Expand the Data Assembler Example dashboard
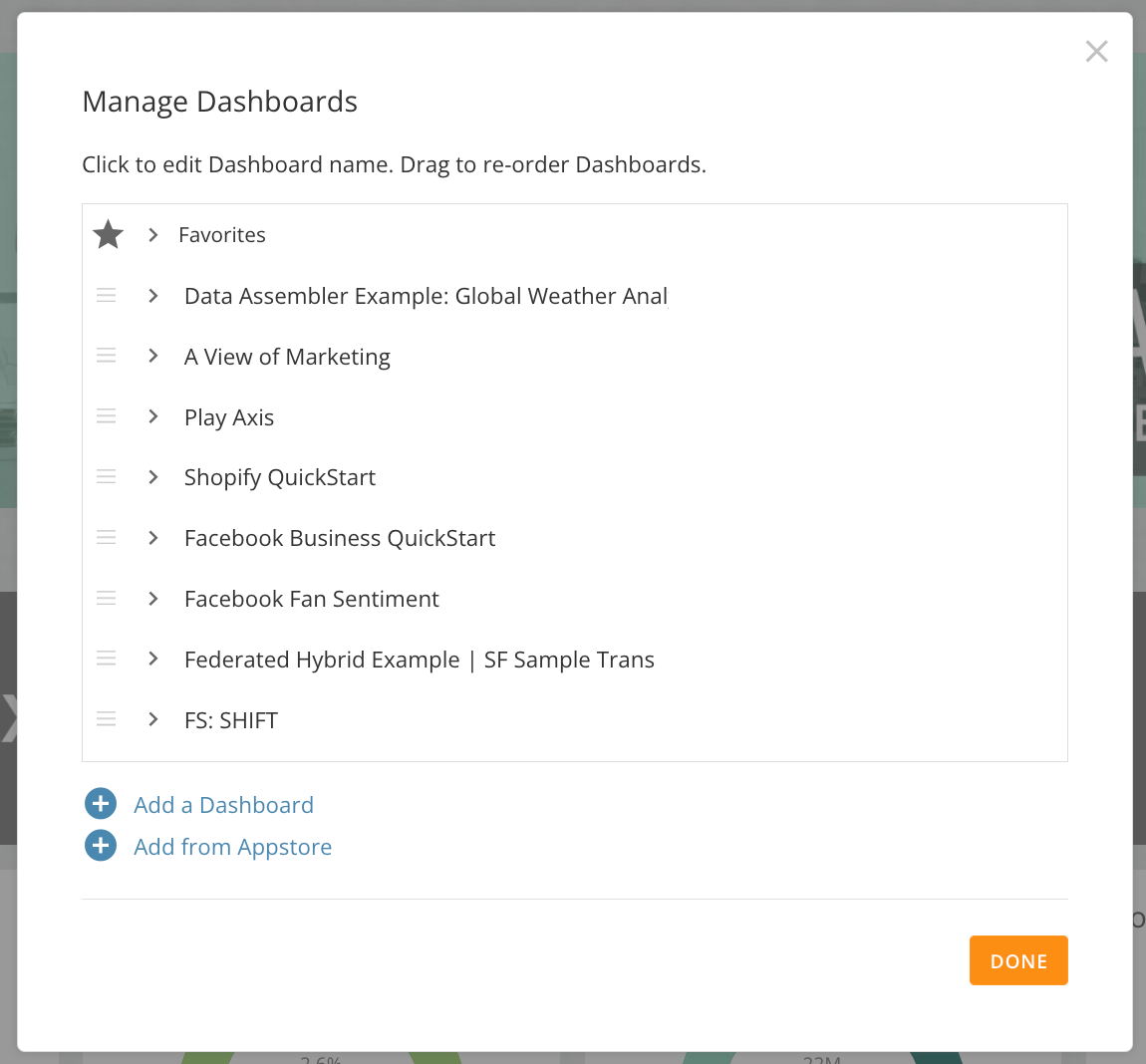This screenshot has width=1146, height=1064. pyautogui.click(x=152, y=295)
